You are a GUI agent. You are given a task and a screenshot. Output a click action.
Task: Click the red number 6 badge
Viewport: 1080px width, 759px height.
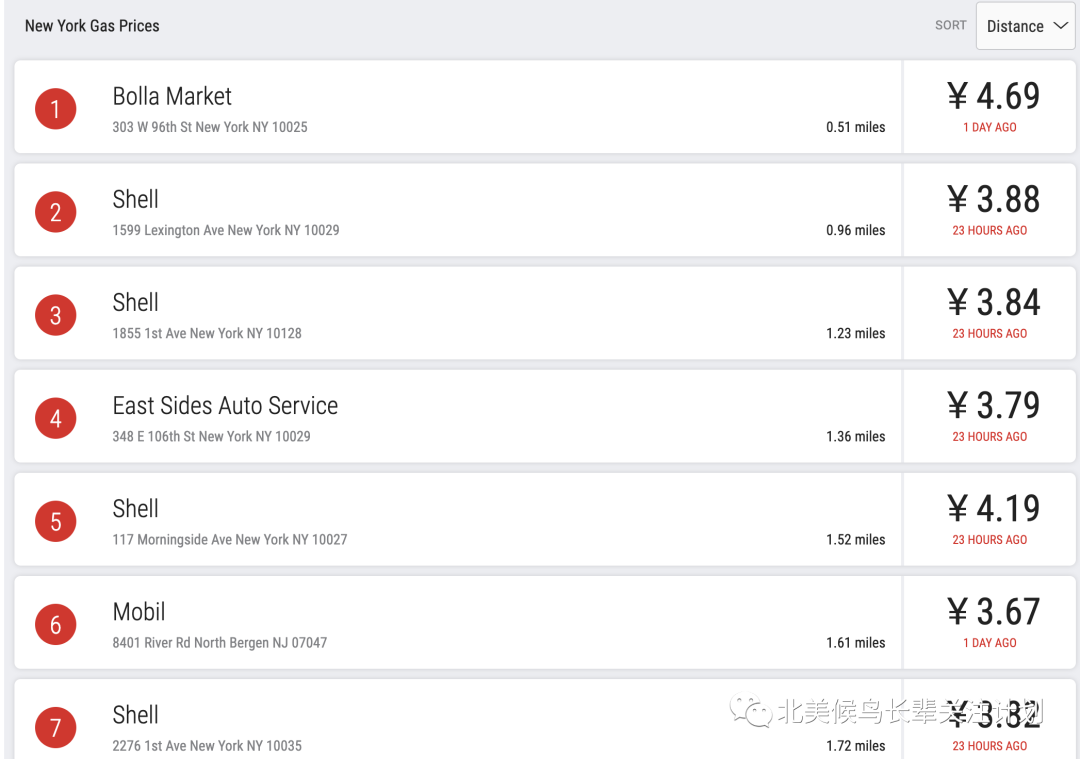pos(56,625)
